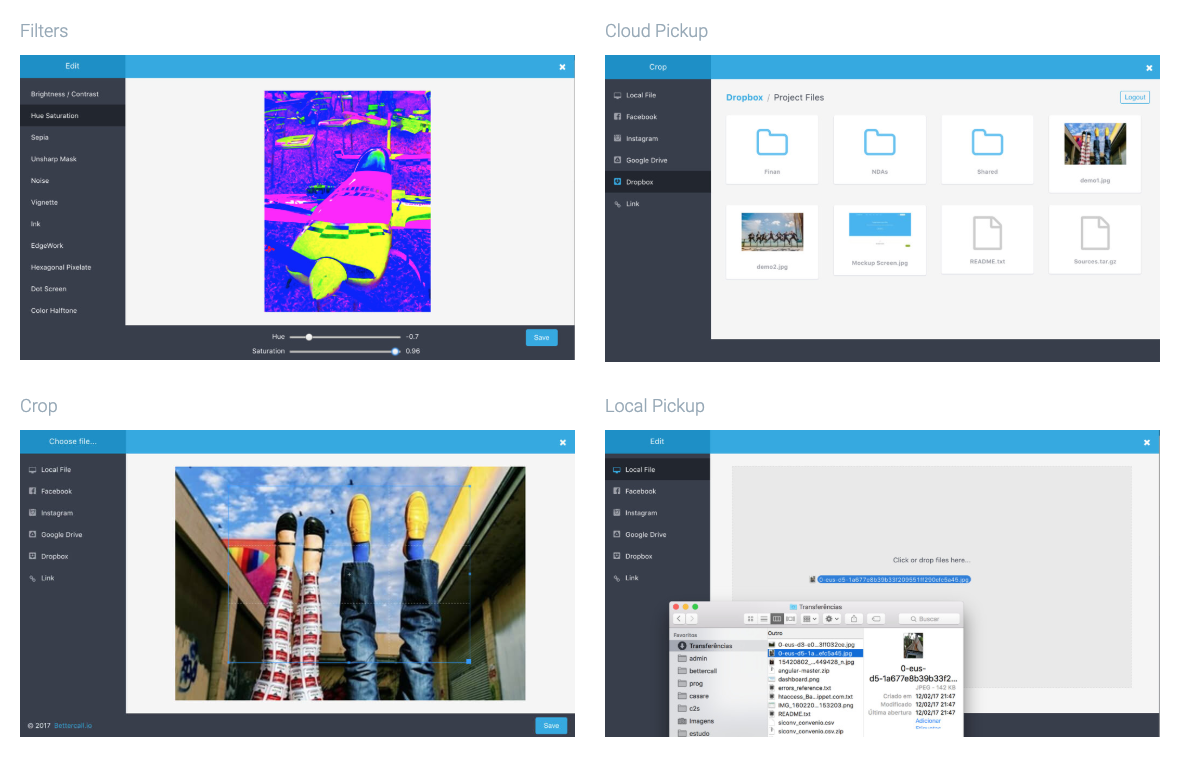
Task: Click the Finder Buscar search field
Action: (929, 619)
